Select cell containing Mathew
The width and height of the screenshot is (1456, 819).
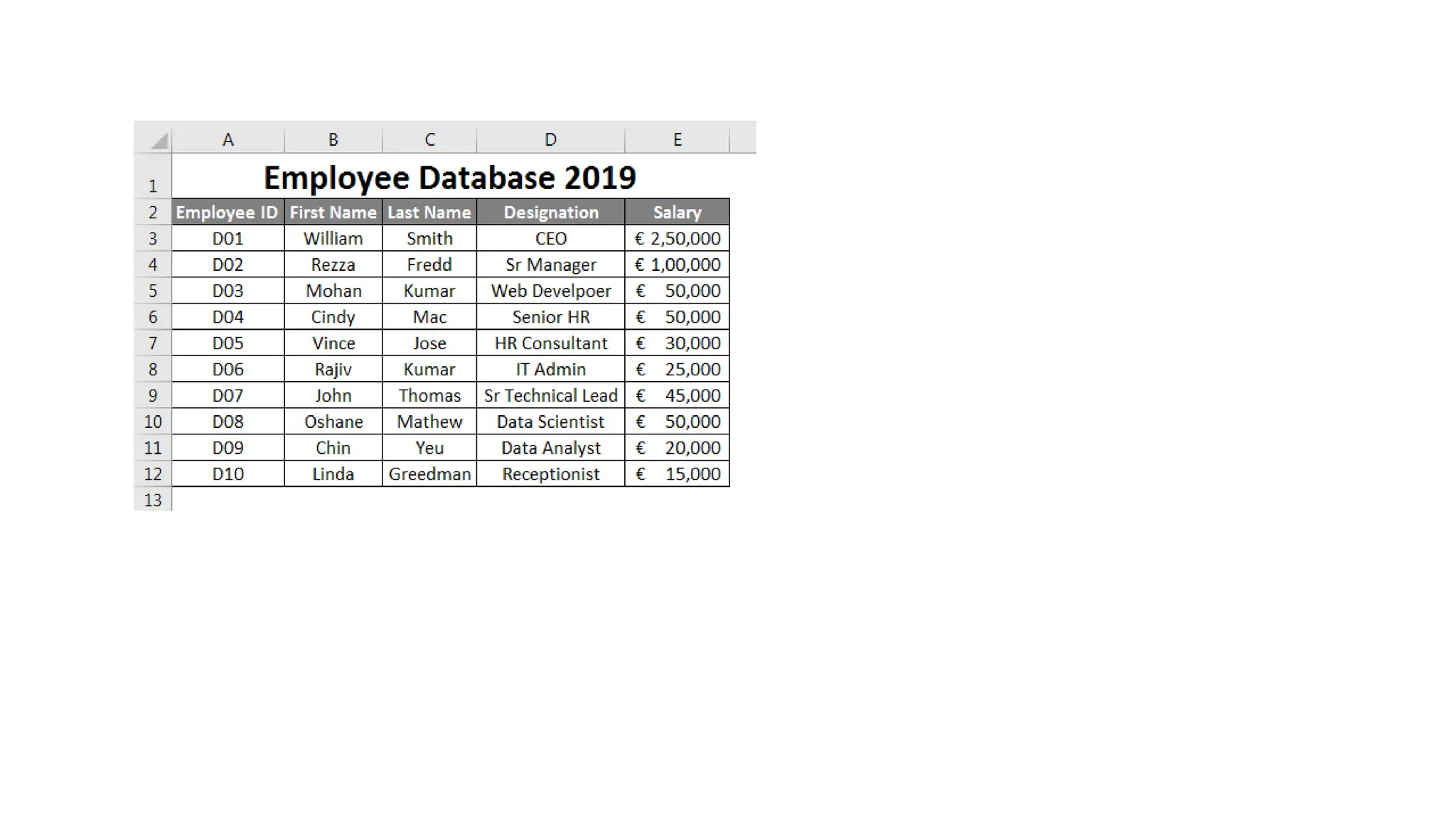pos(429,422)
